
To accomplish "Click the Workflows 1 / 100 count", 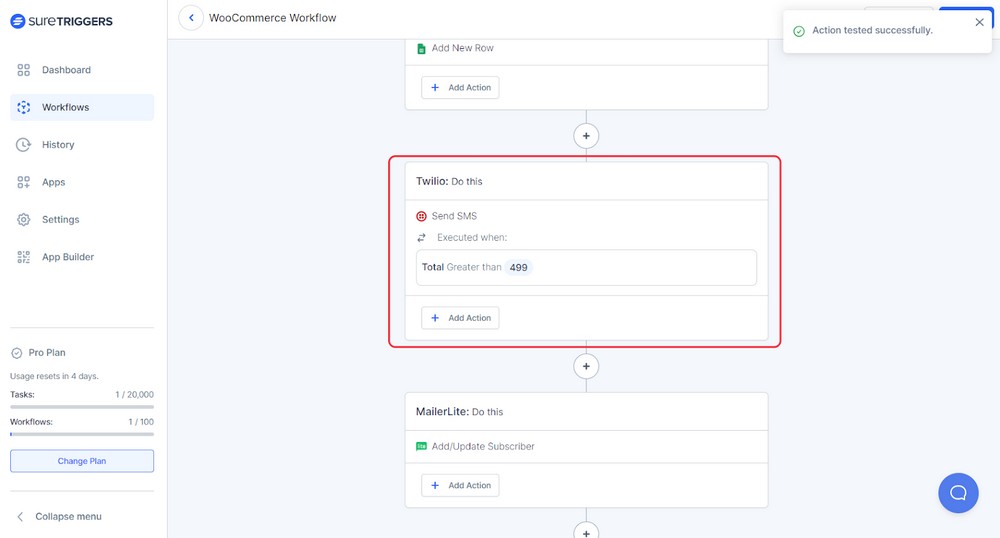I will (x=141, y=422).
